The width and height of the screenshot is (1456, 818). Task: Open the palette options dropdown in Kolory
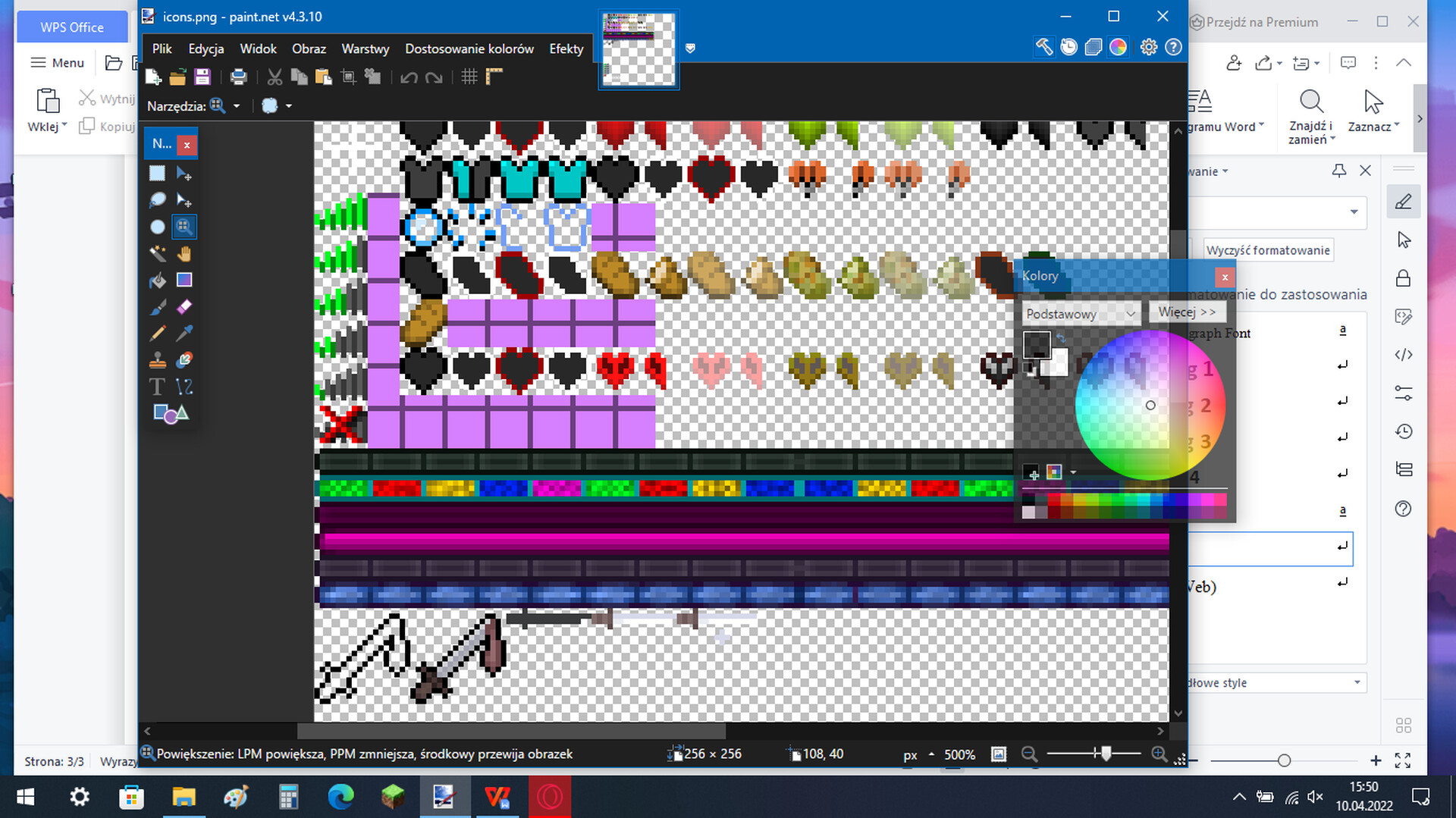(x=1073, y=472)
